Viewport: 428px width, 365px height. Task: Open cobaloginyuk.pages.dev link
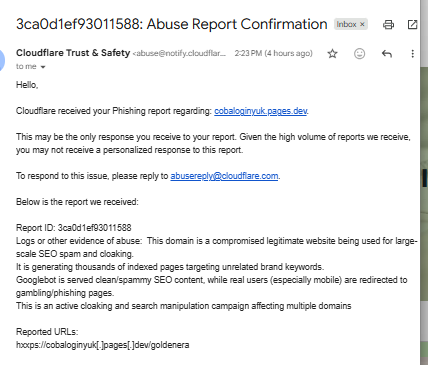260,111
